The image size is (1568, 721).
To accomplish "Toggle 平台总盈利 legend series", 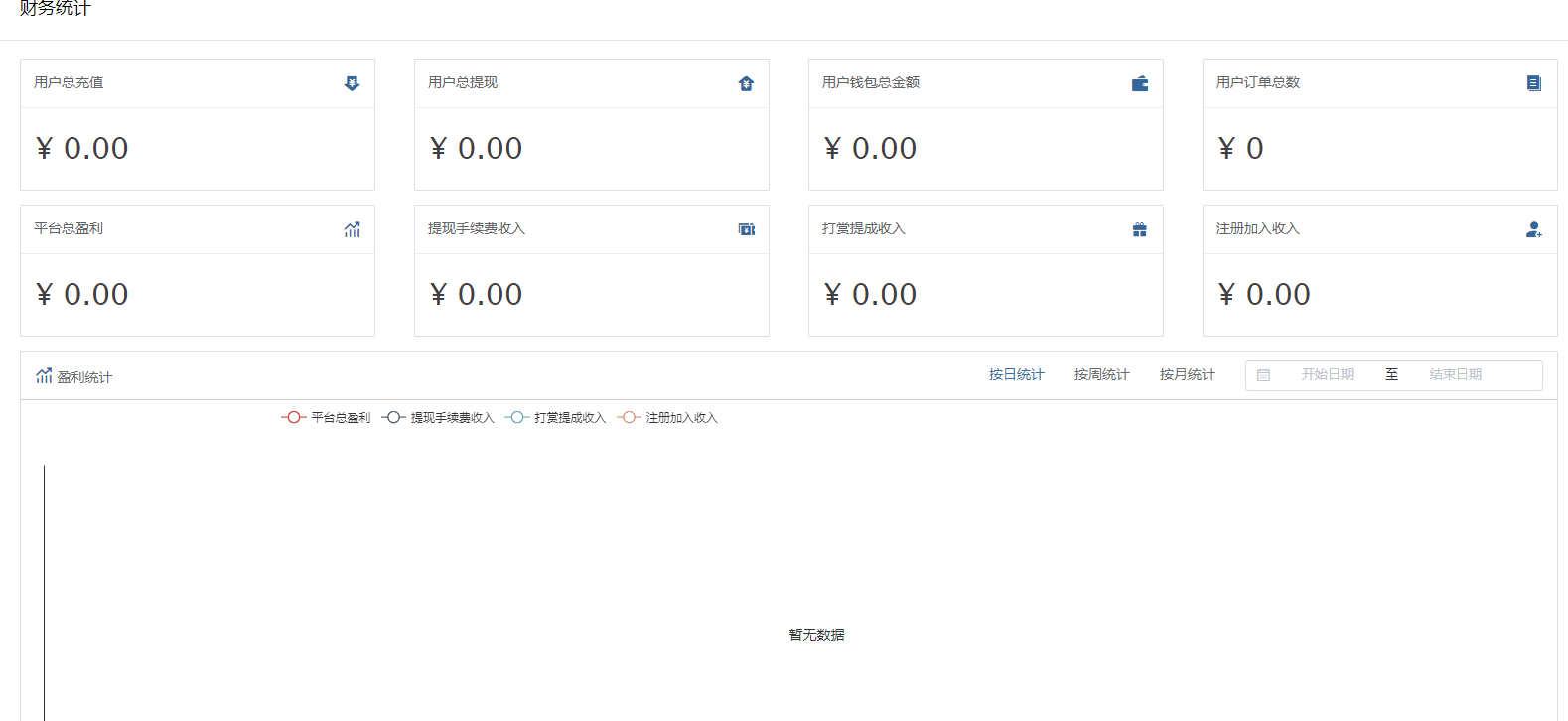I will pyautogui.click(x=327, y=418).
